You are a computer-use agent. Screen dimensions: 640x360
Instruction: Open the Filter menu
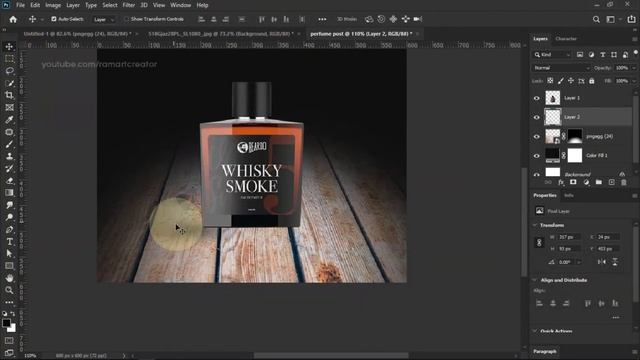tap(129, 5)
